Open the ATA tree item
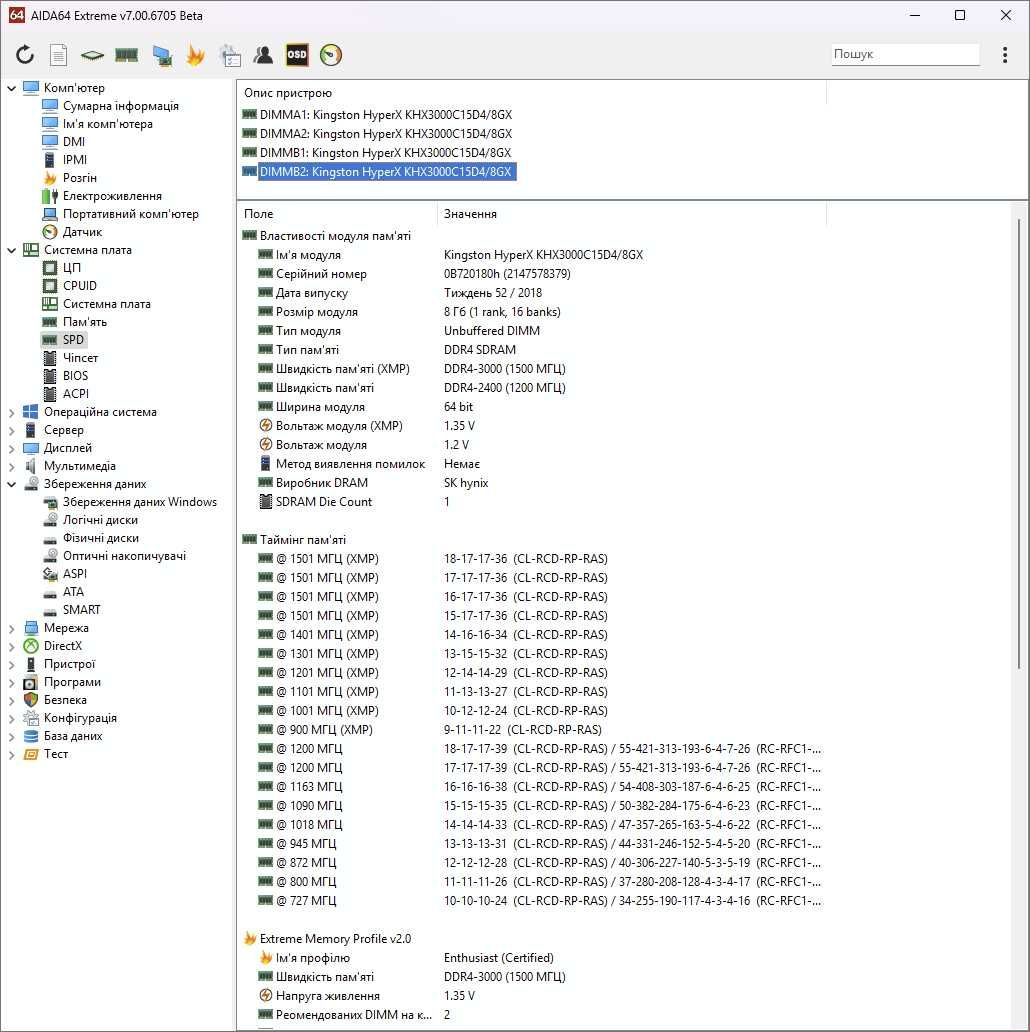The height and width of the screenshot is (1032, 1030). coord(73,592)
